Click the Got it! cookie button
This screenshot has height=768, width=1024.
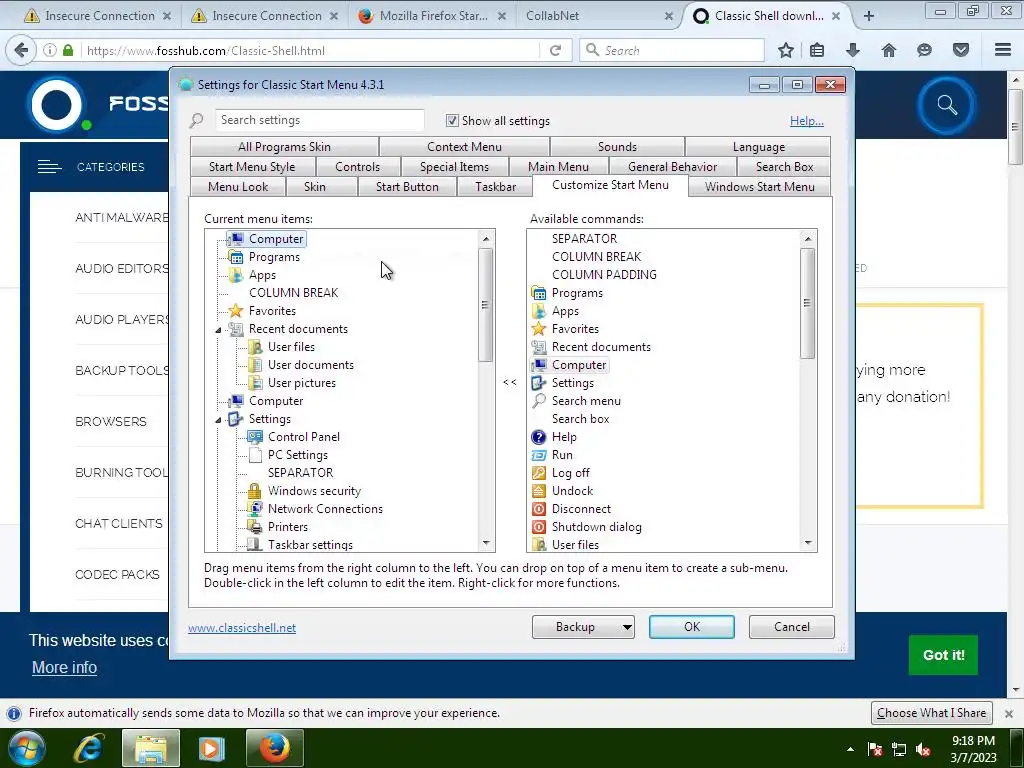943,655
